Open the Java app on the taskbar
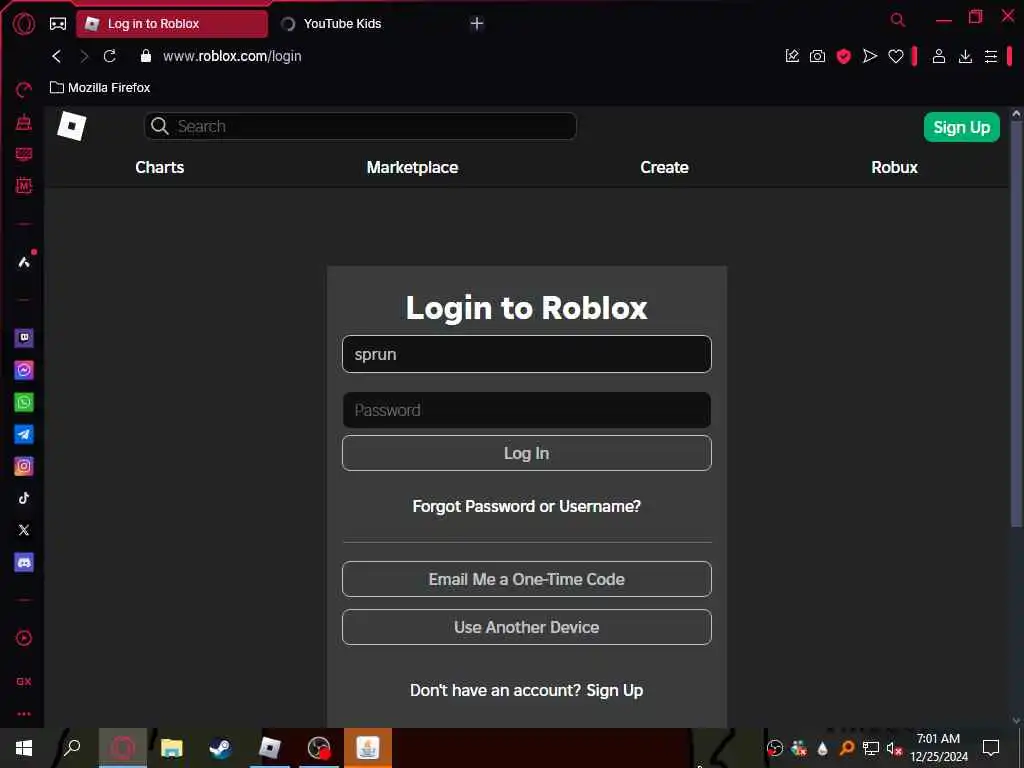This screenshot has width=1024, height=768. [x=368, y=748]
